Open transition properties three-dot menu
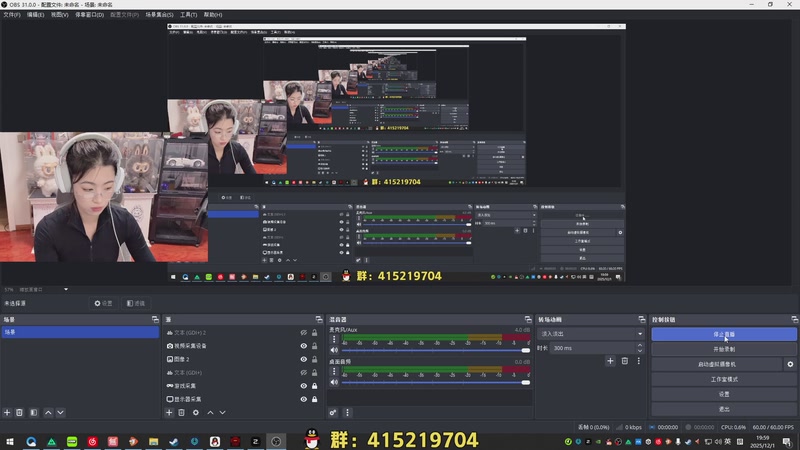Viewport: 800px width, 450px height. (638, 361)
